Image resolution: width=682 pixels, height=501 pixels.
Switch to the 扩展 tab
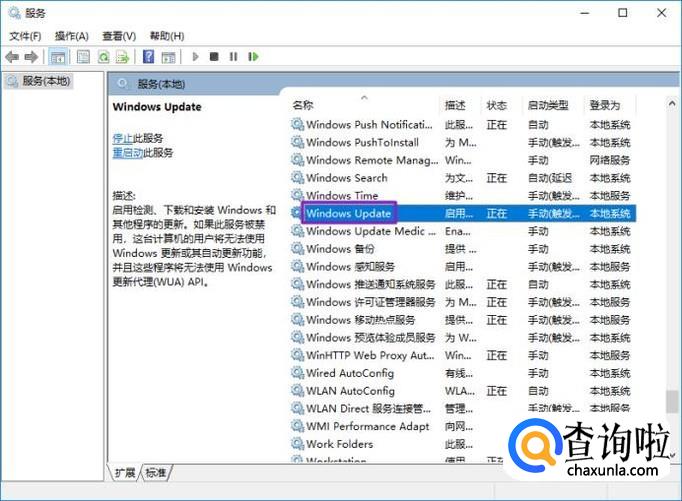(125, 473)
